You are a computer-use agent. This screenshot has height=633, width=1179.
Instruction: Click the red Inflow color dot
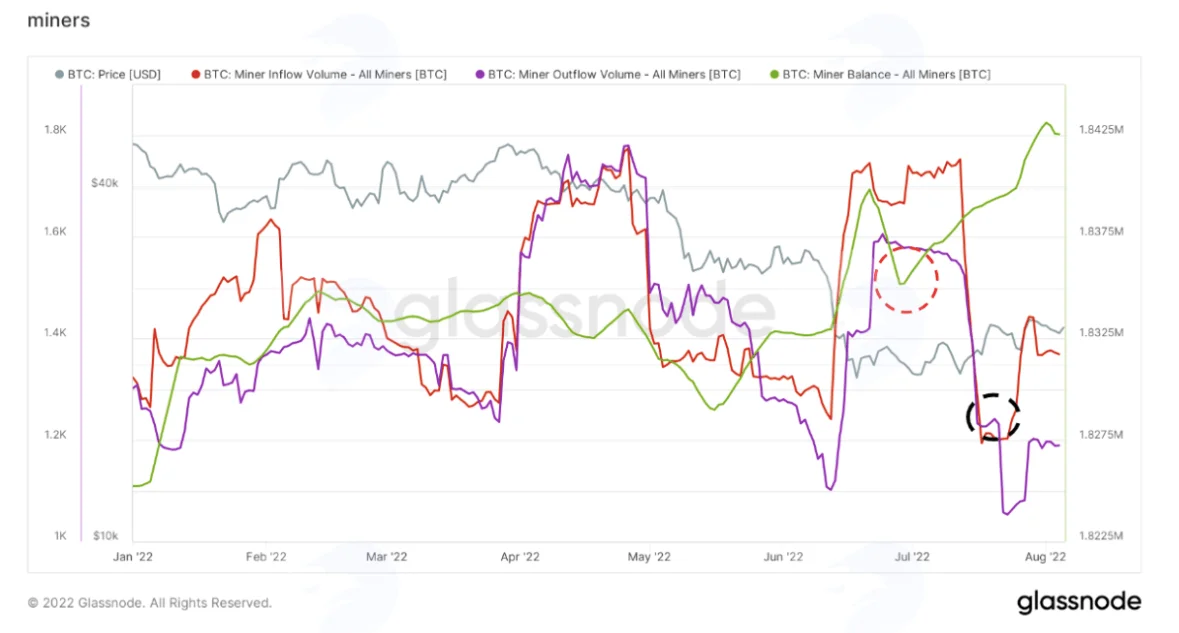[x=195, y=74]
